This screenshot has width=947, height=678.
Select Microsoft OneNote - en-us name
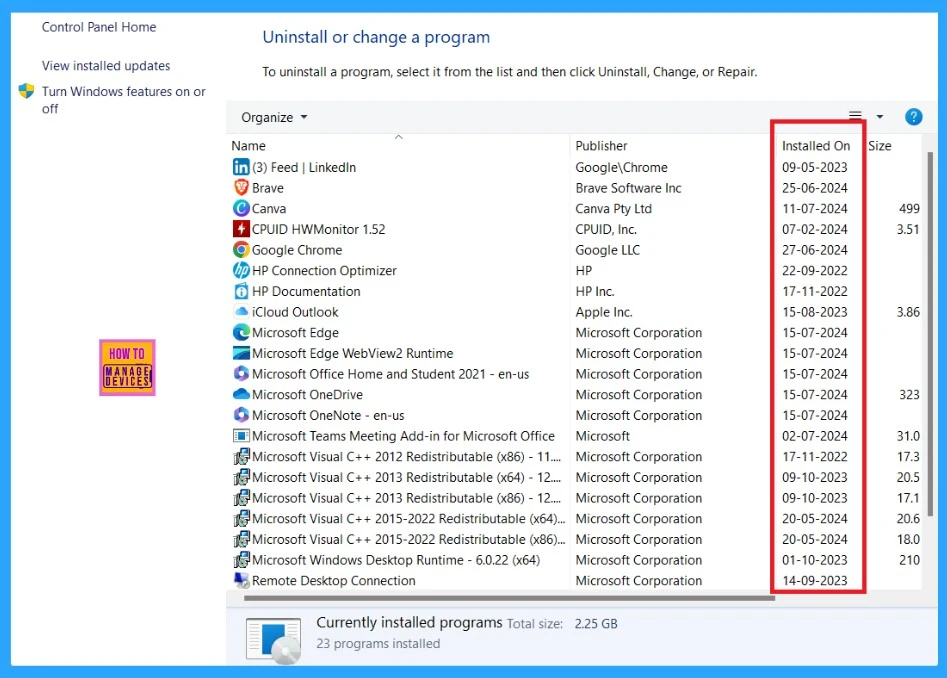pos(328,415)
